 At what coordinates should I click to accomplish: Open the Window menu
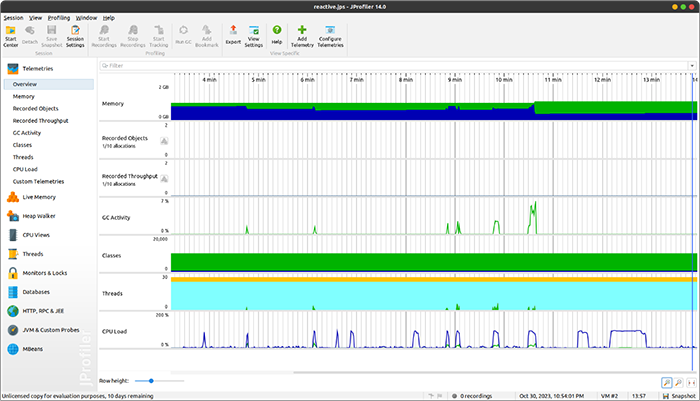click(x=87, y=18)
